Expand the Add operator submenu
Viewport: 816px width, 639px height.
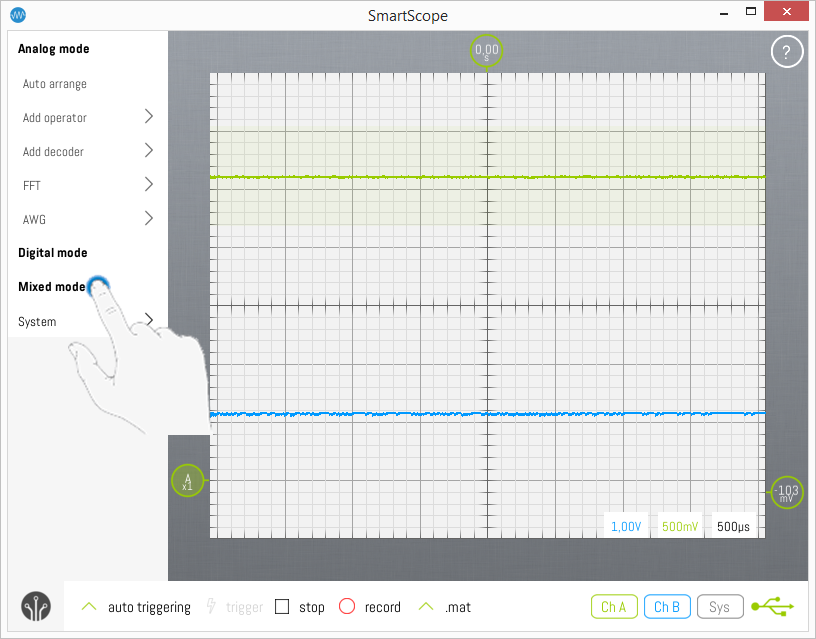pyautogui.click(x=149, y=117)
